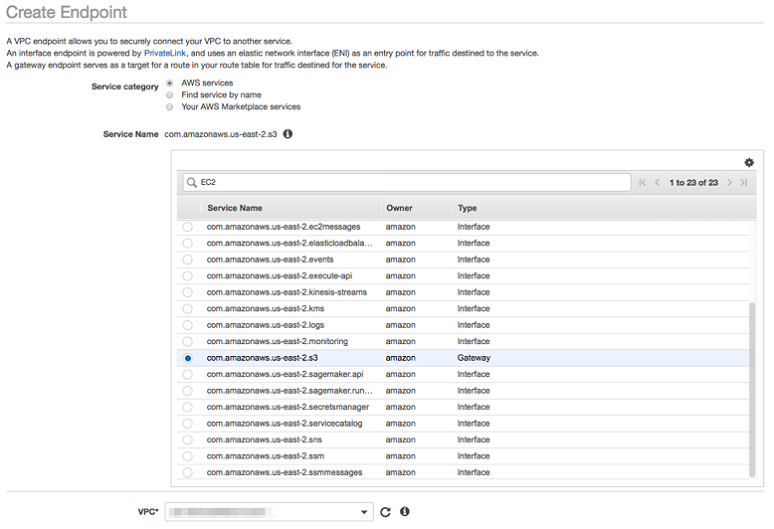Select the sagemaker.runtime service radio
This screenshot has height=529, width=774.
[x=188, y=391]
